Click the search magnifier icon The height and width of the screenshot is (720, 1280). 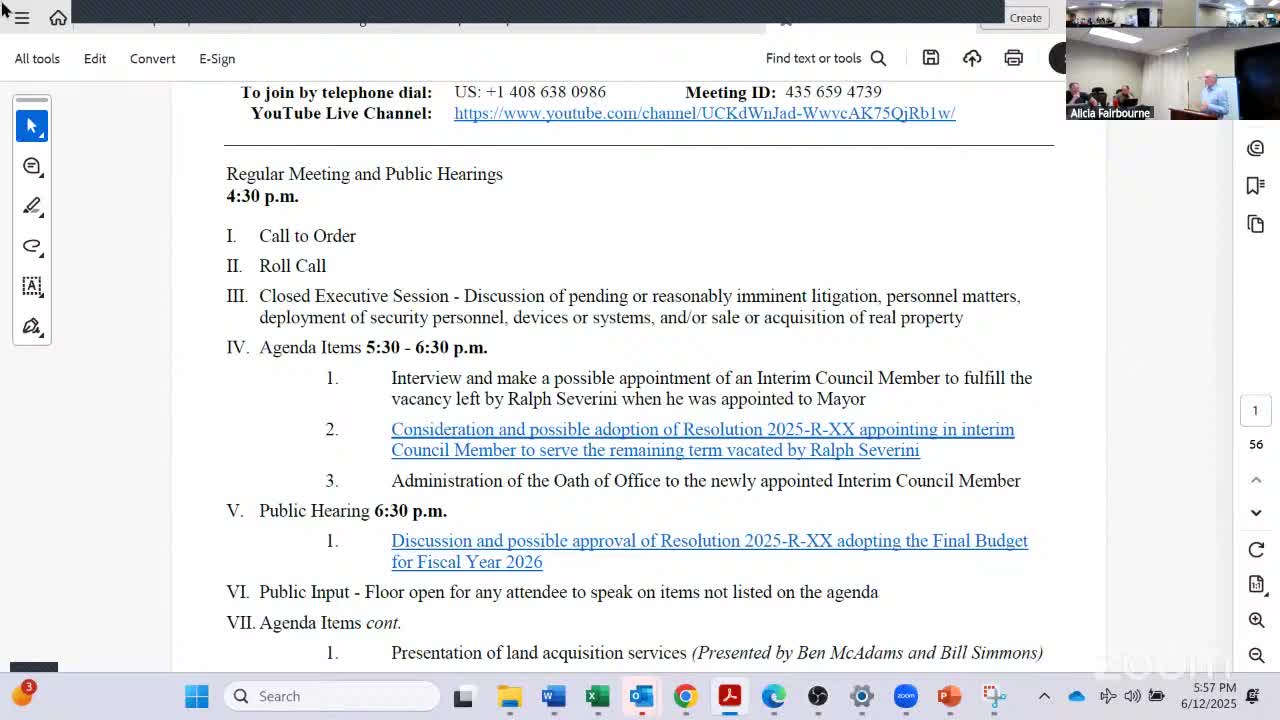pos(878,58)
